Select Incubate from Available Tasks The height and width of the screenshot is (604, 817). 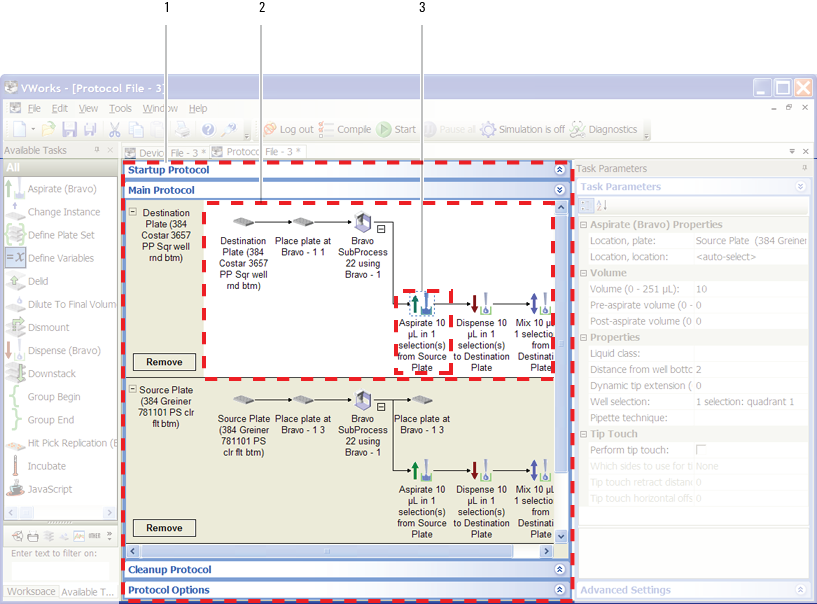(x=46, y=466)
